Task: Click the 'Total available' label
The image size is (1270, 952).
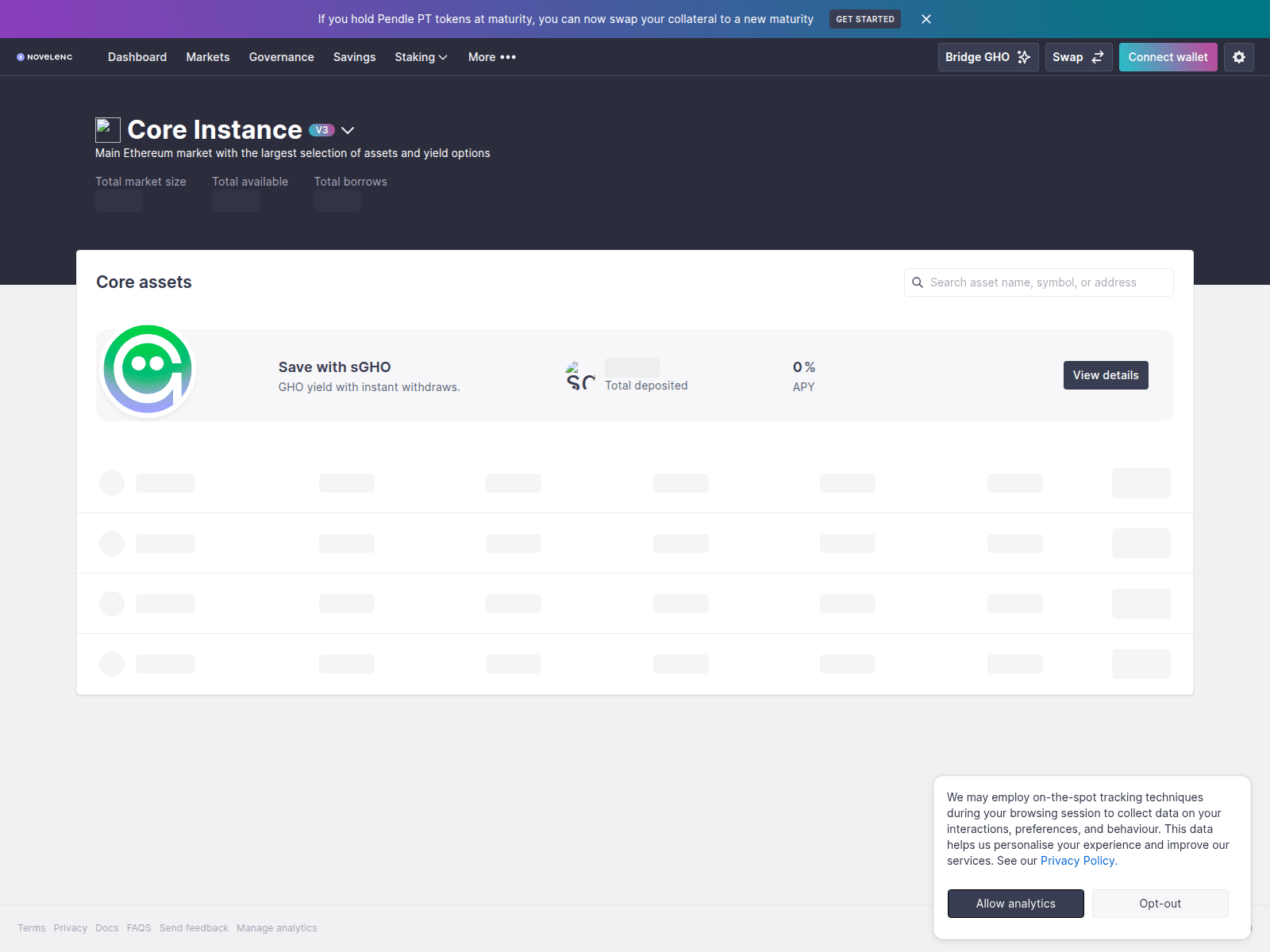Action: coord(250,182)
